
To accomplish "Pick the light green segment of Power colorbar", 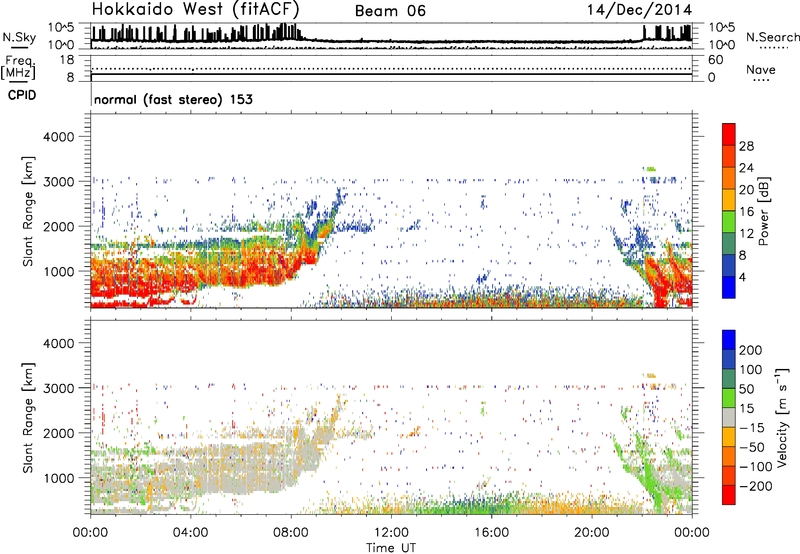I will click(x=729, y=221).
